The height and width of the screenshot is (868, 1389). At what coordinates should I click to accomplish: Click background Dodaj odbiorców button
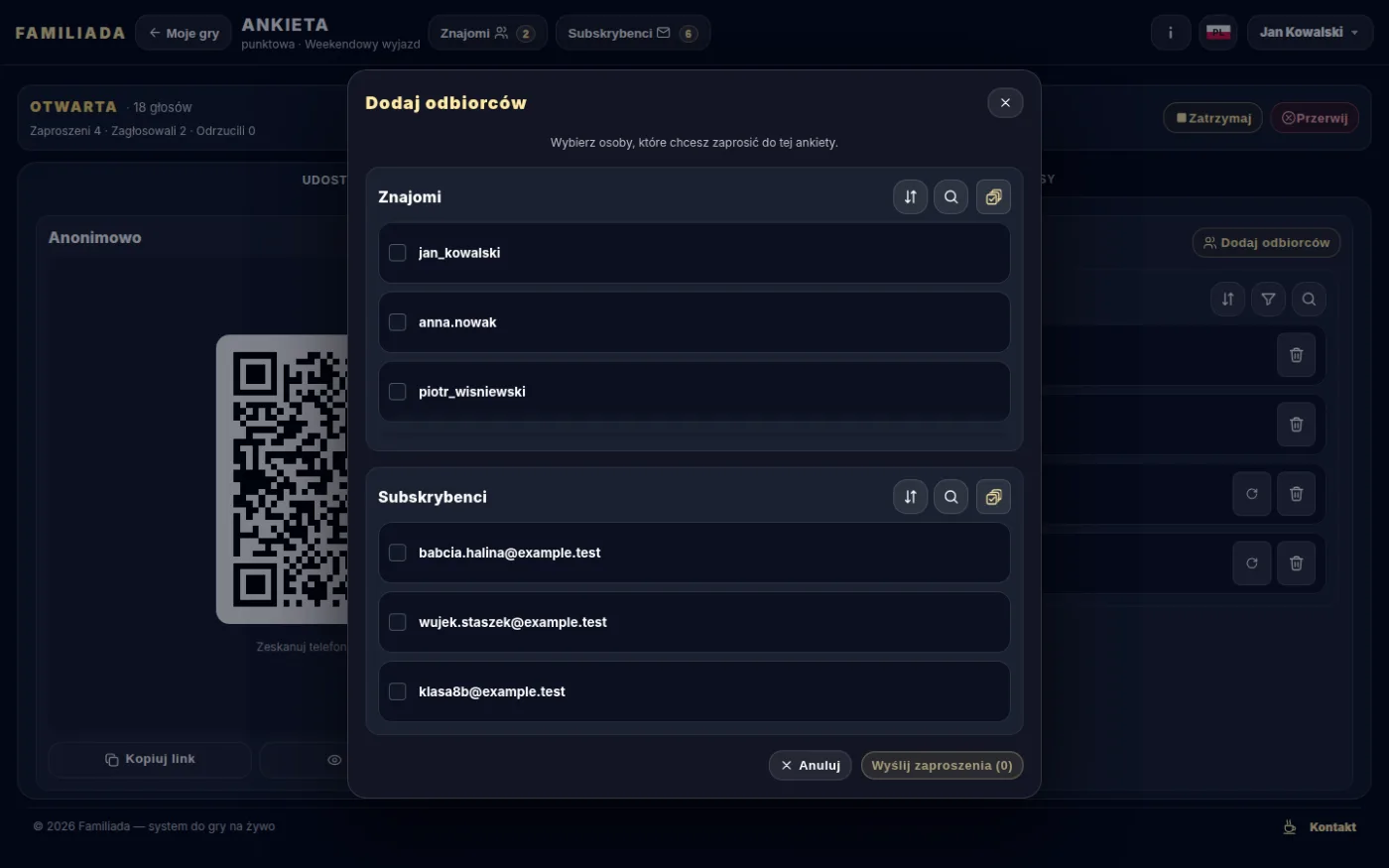[x=1266, y=242]
